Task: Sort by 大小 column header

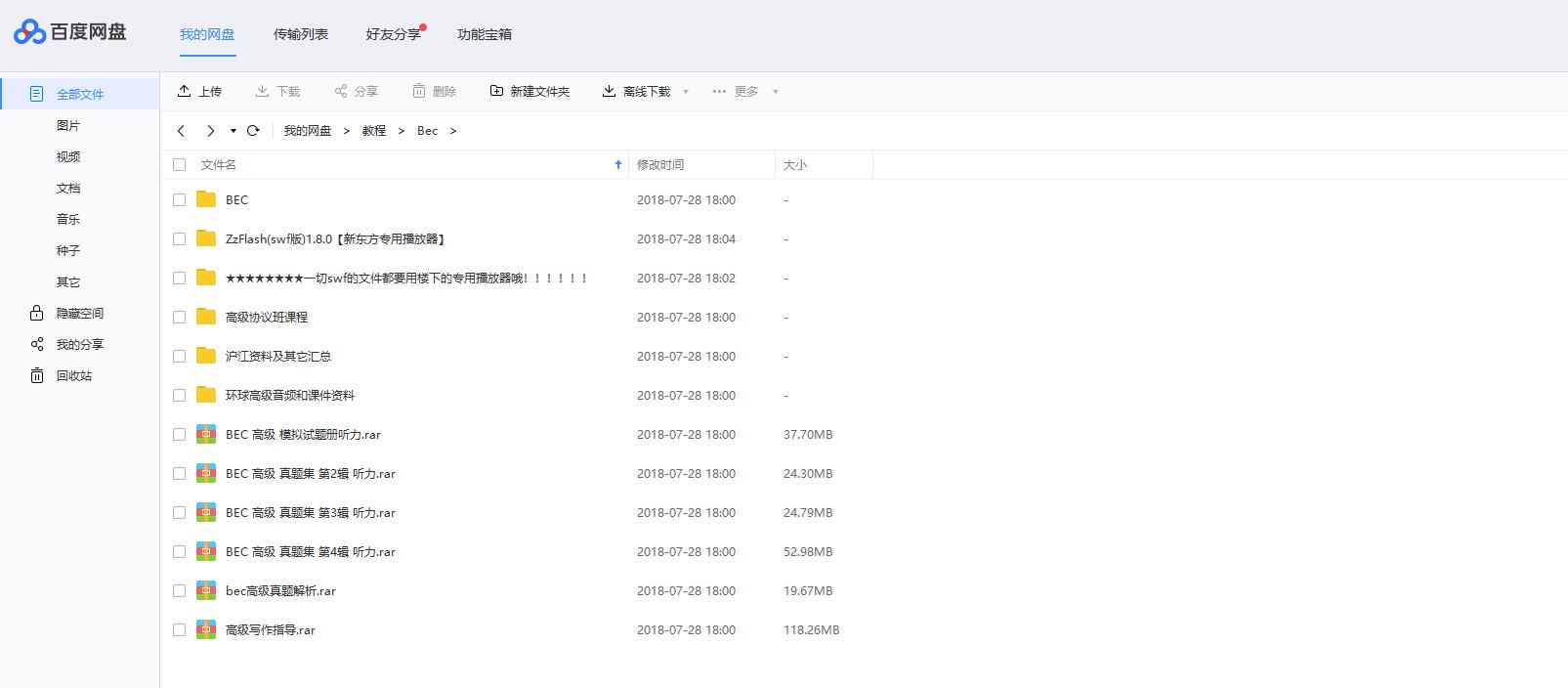Action: [x=795, y=165]
